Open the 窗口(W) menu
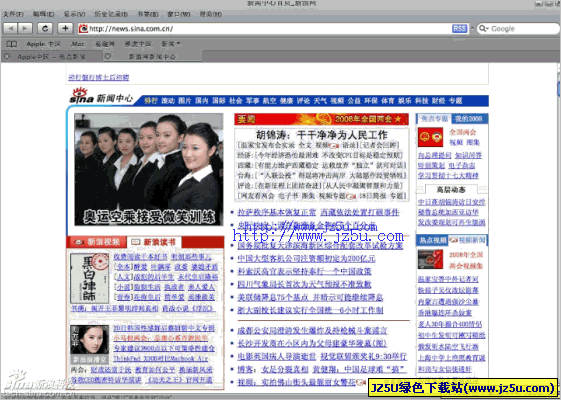This screenshot has width=561, height=400. click(x=179, y=14)
